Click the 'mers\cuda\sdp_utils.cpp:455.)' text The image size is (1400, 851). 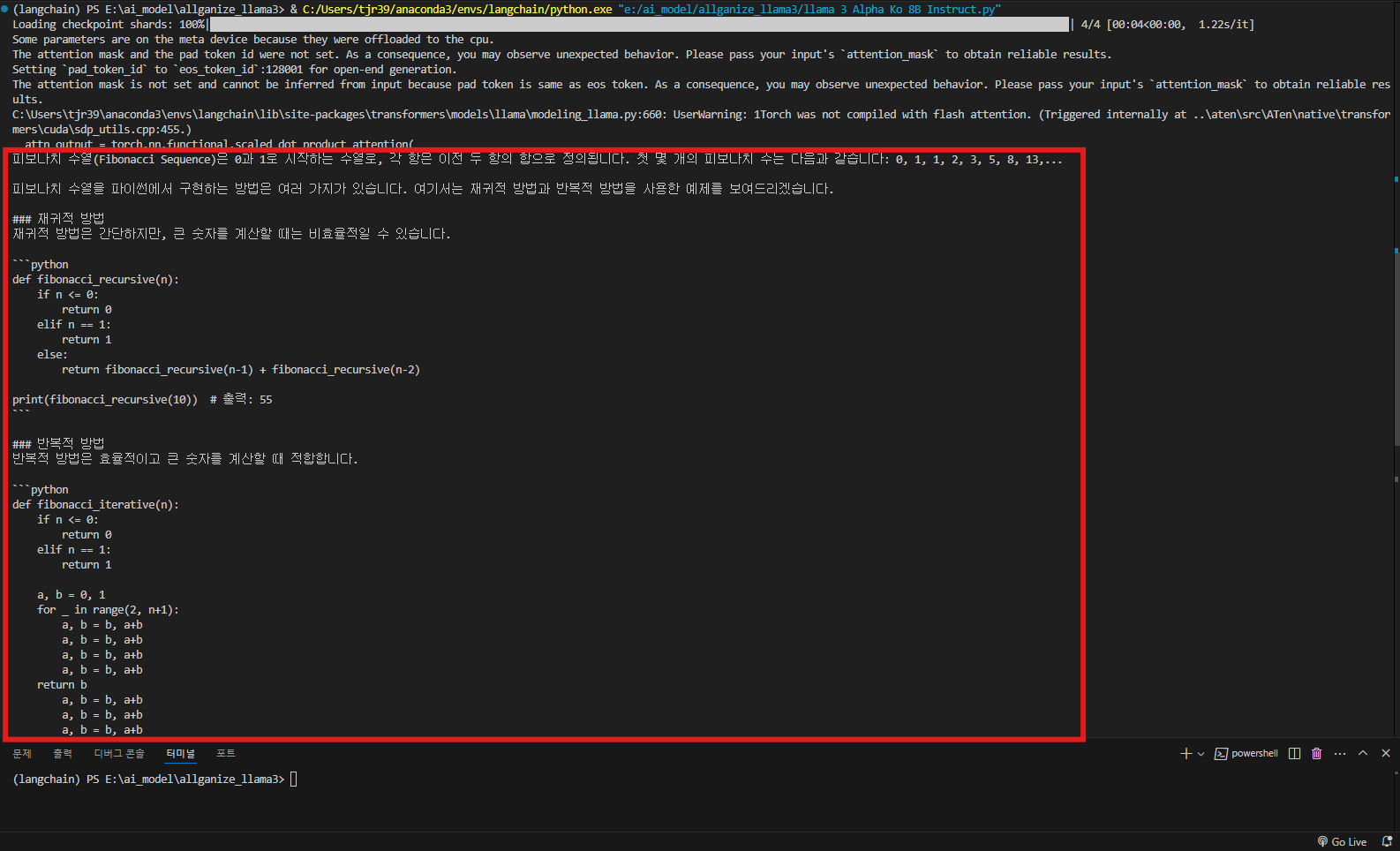102,129
